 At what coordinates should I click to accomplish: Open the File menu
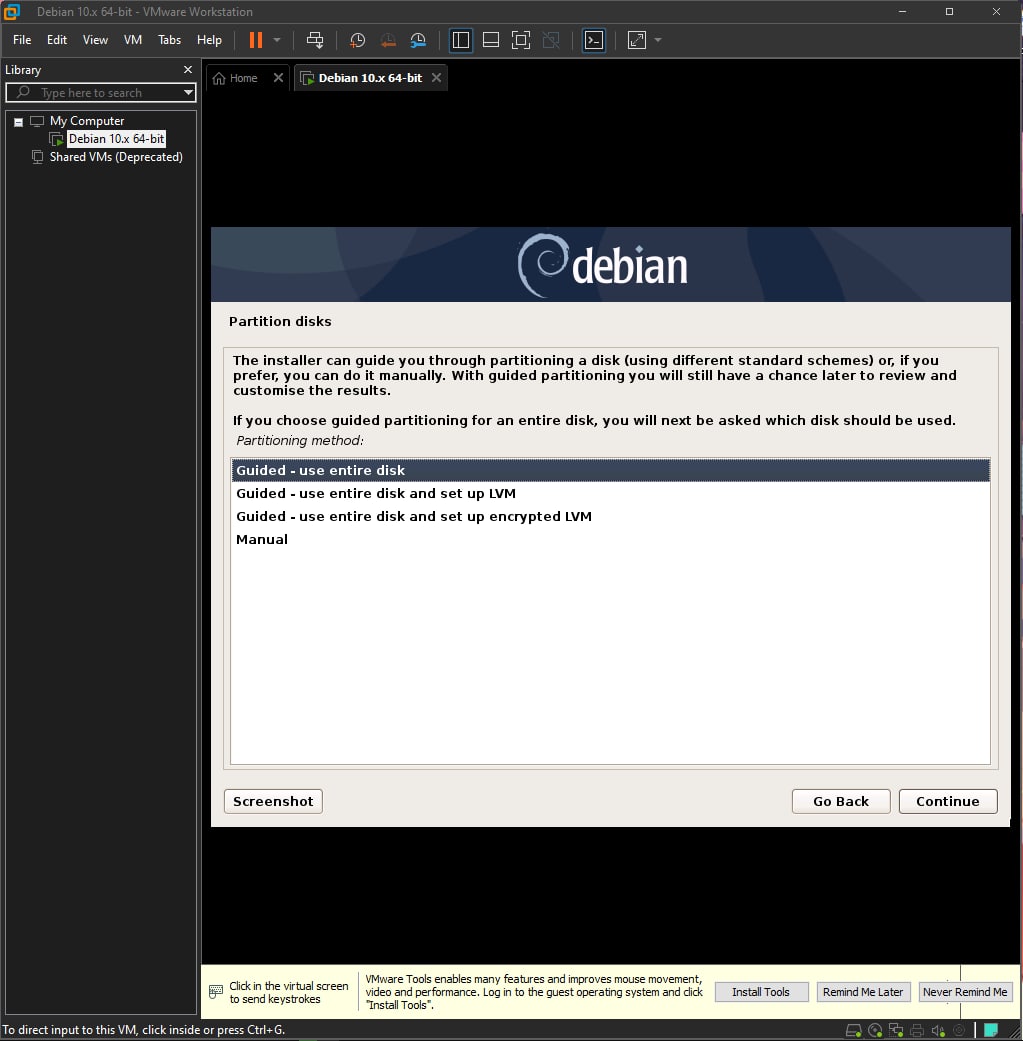click(22, 40)
